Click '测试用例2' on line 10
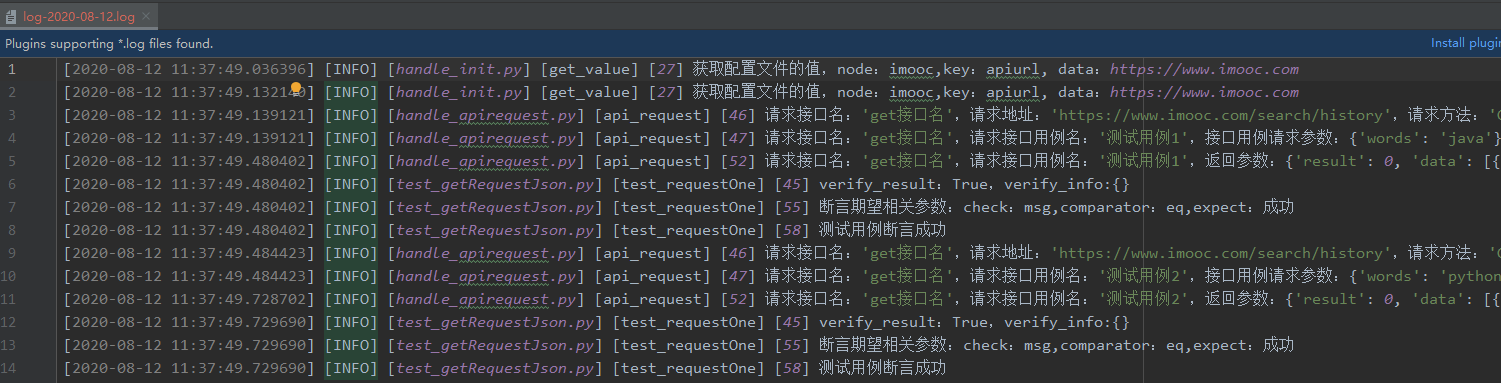1501x383 pixels. [x=1145, y=276]
